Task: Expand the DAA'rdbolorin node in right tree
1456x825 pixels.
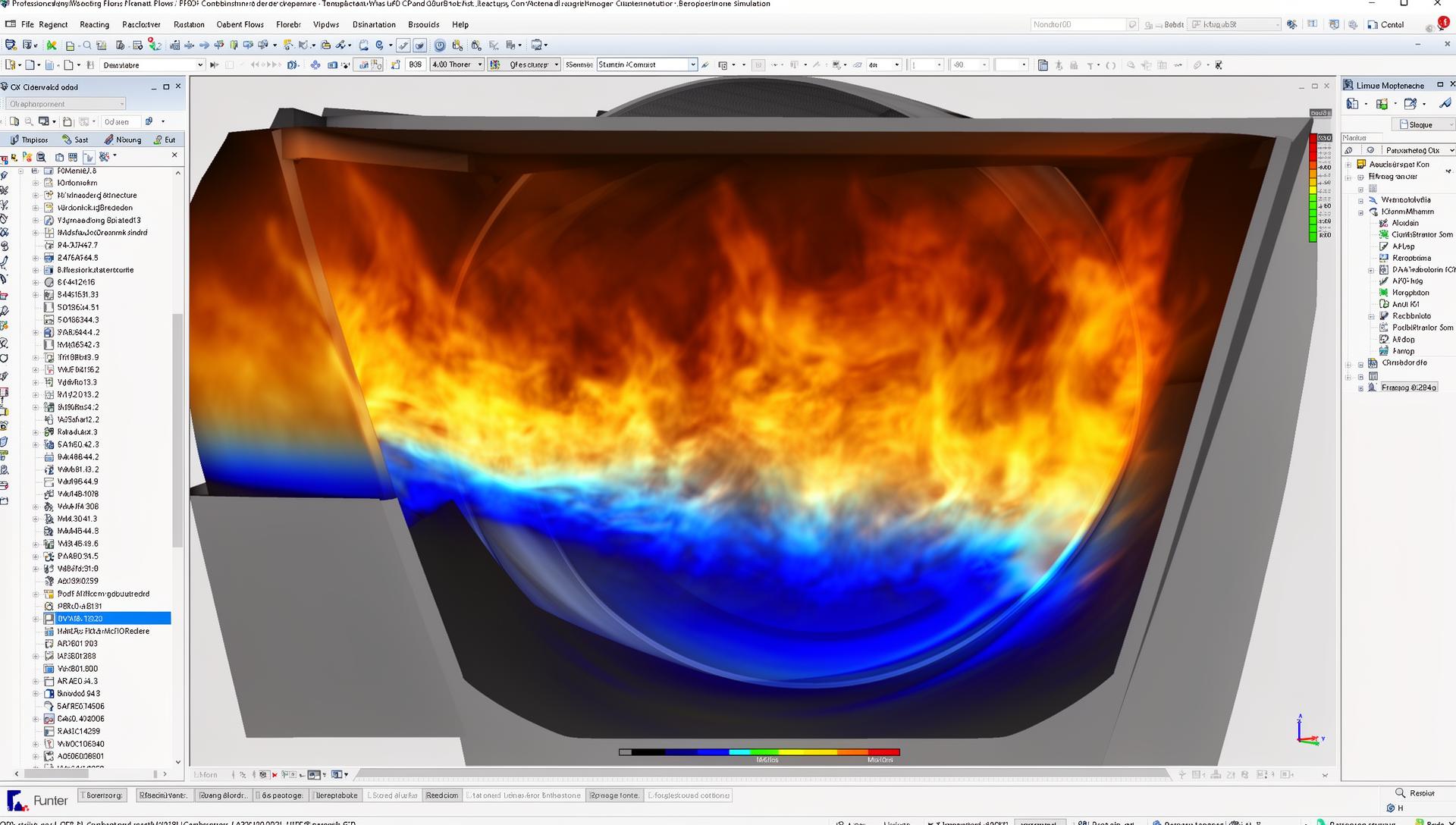Action: tap(1371, 270)
